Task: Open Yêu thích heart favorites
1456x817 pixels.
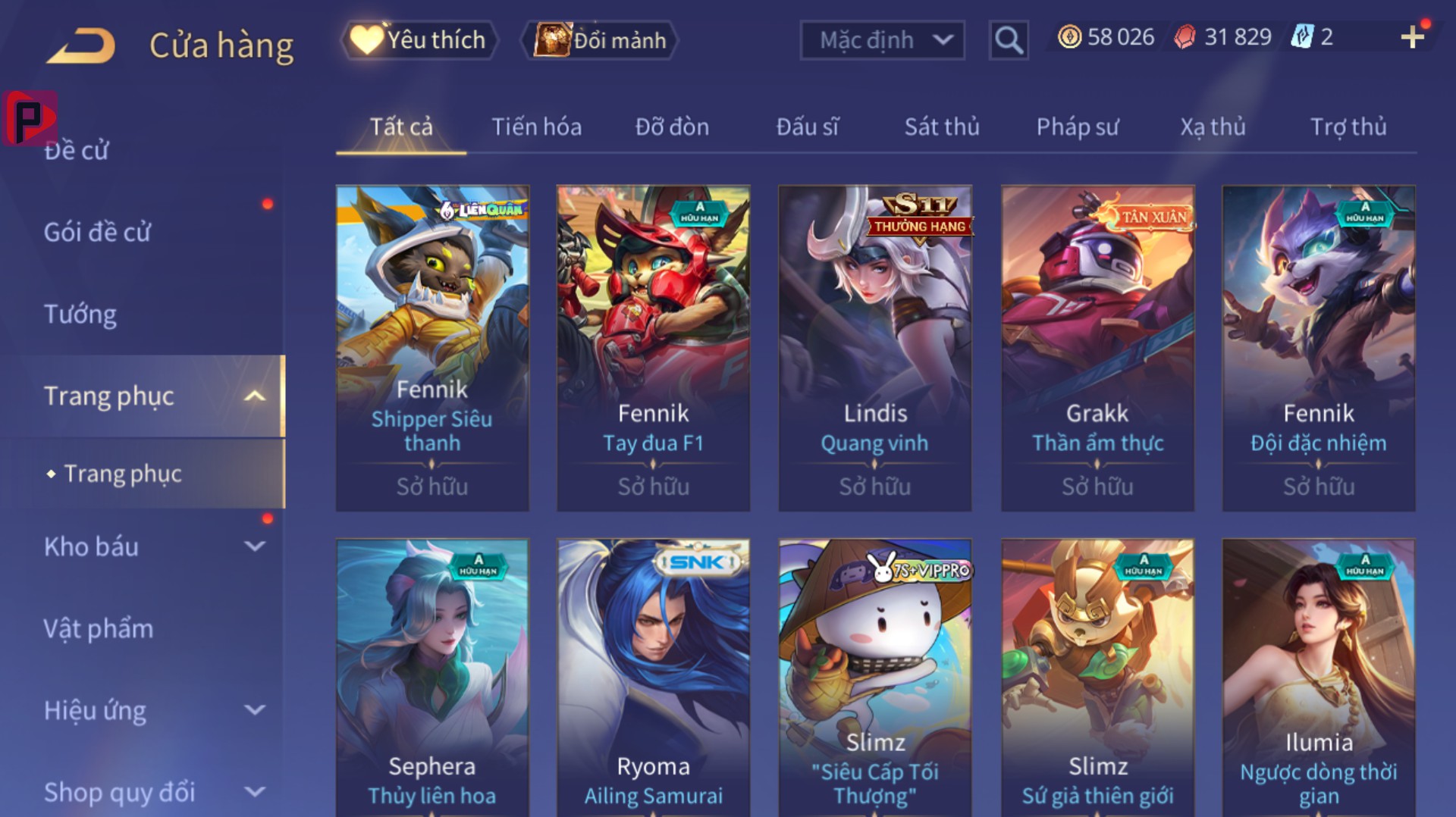Action: tap(419, 39)
